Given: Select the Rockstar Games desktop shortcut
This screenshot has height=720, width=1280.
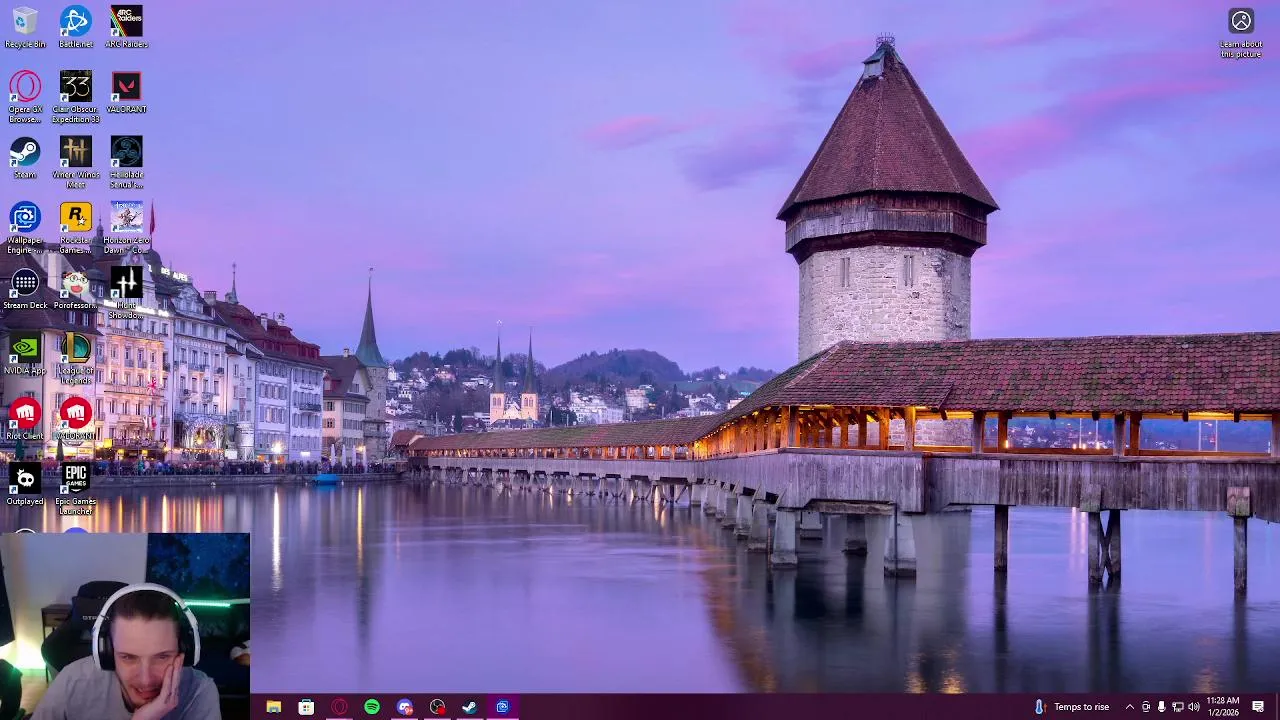Looking at the screenshot, I should click(76, 228).
